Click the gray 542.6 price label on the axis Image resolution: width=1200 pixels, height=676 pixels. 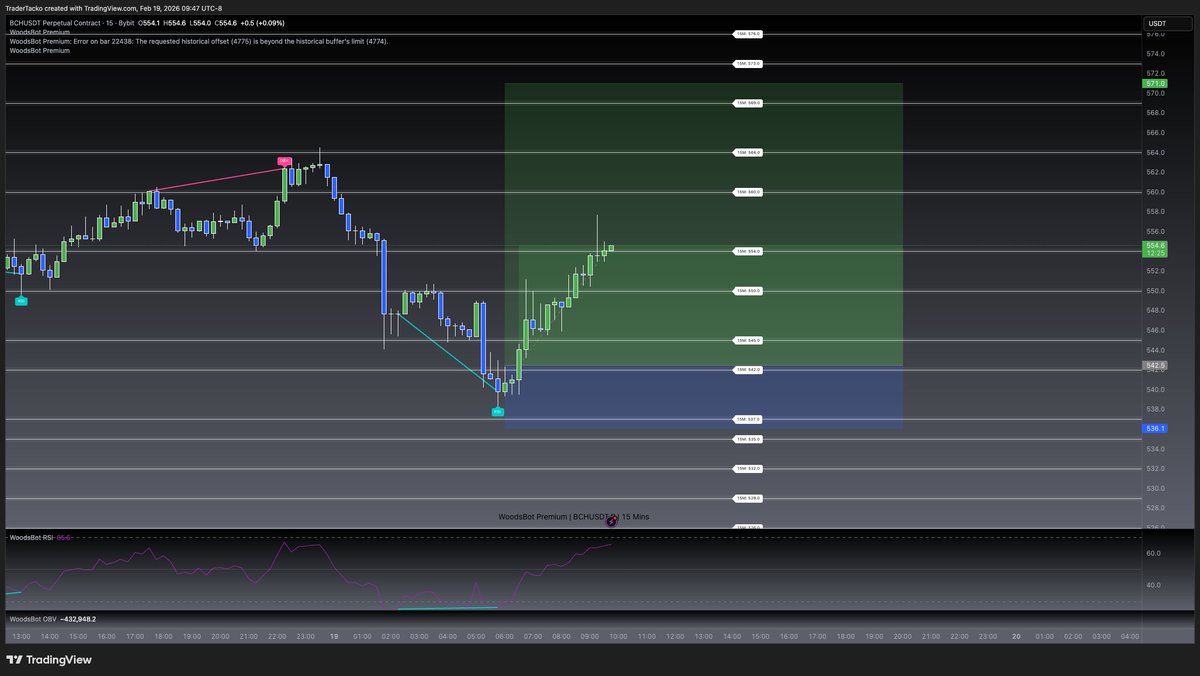tap(1153, 366)
